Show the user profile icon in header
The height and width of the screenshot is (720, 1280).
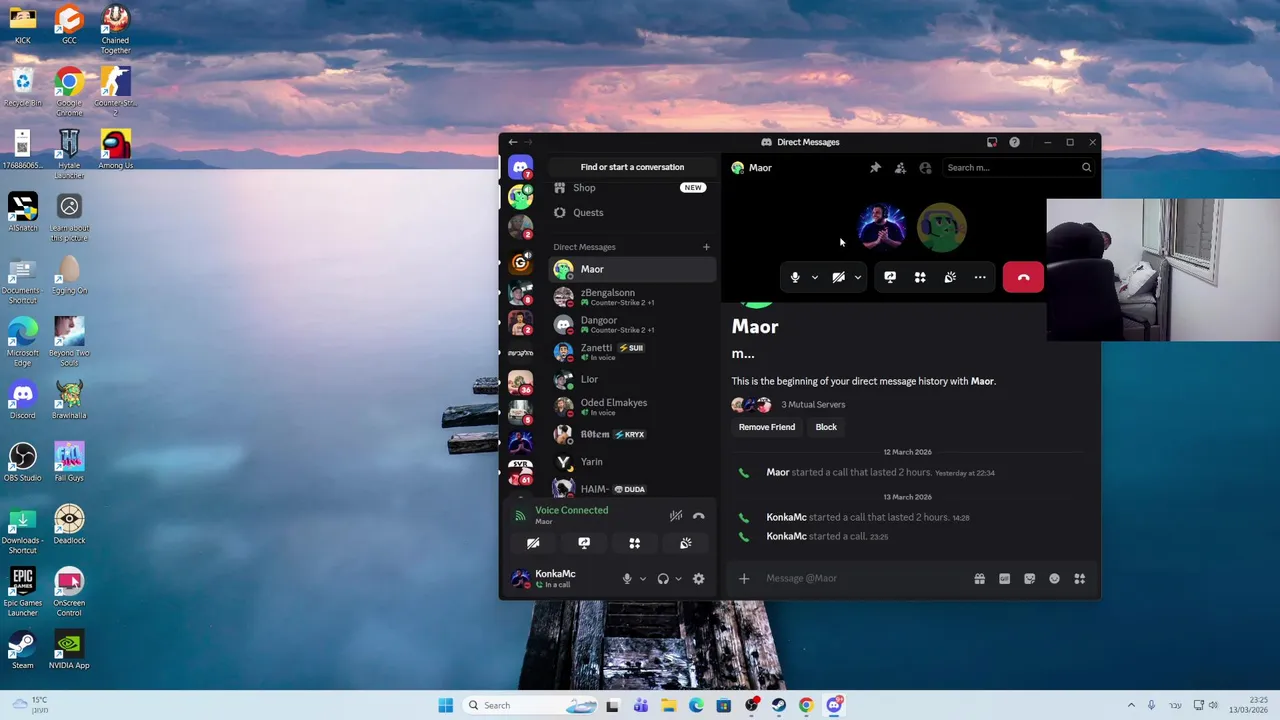click(925, 168)
